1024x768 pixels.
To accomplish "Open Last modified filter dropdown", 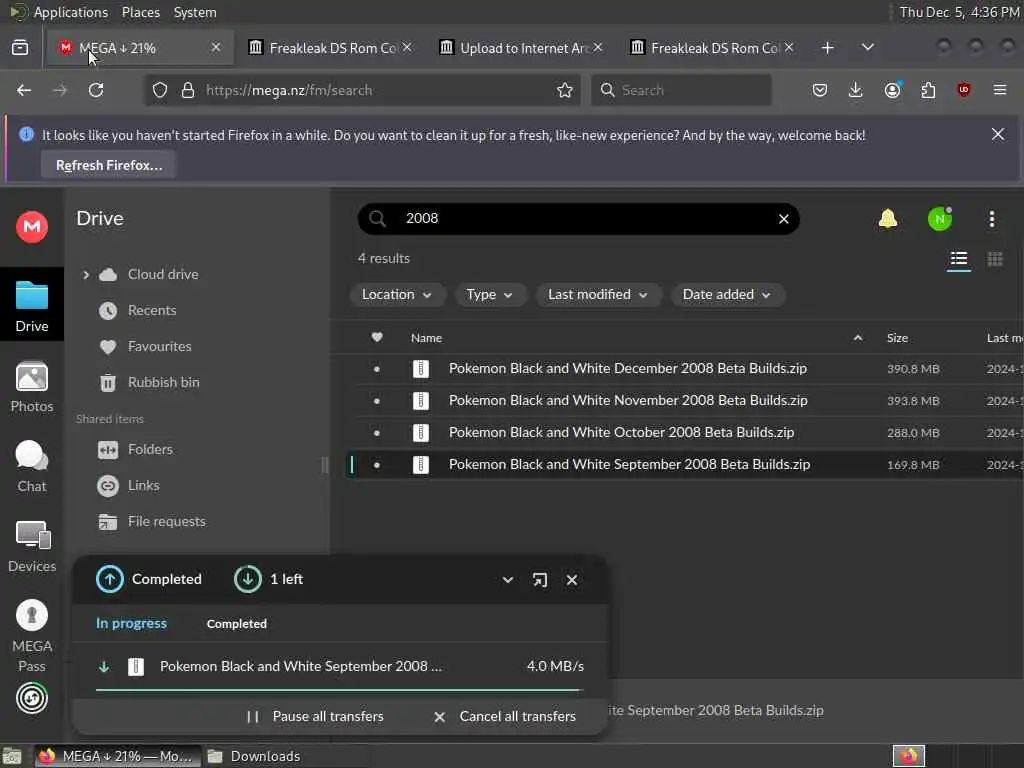I will [598, 295].
